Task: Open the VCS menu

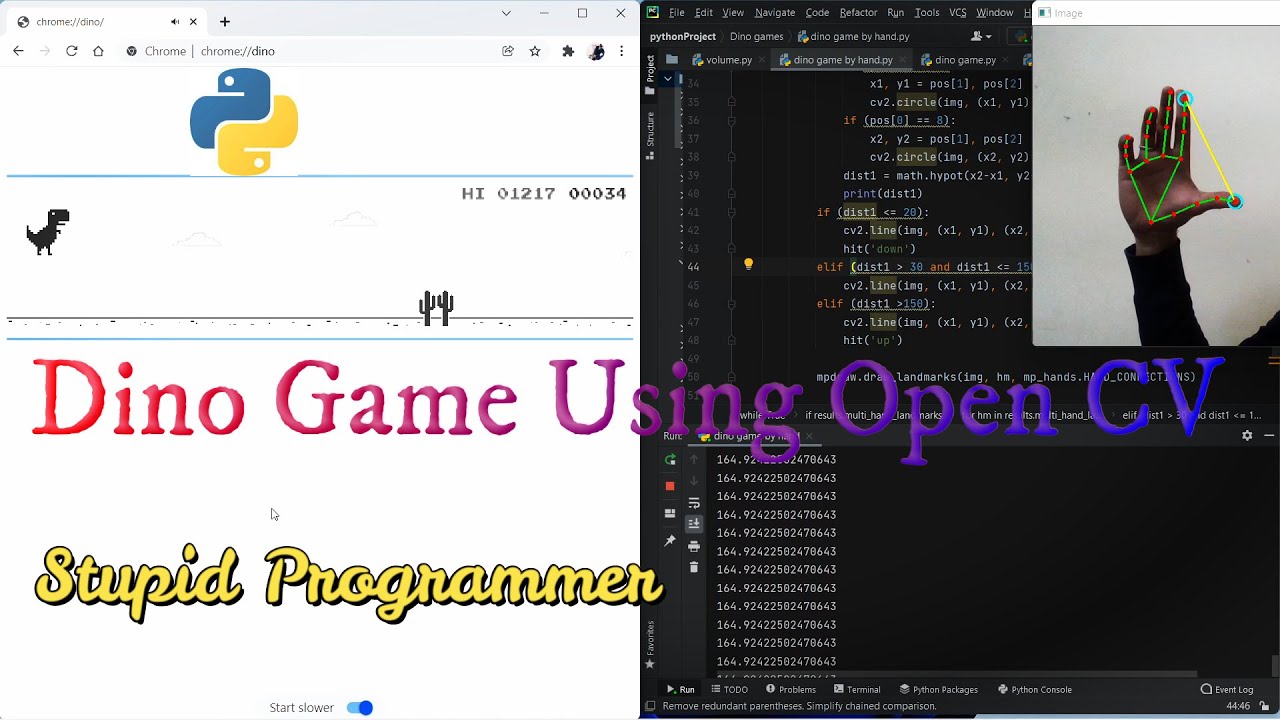Action: (x=957, y=13)
